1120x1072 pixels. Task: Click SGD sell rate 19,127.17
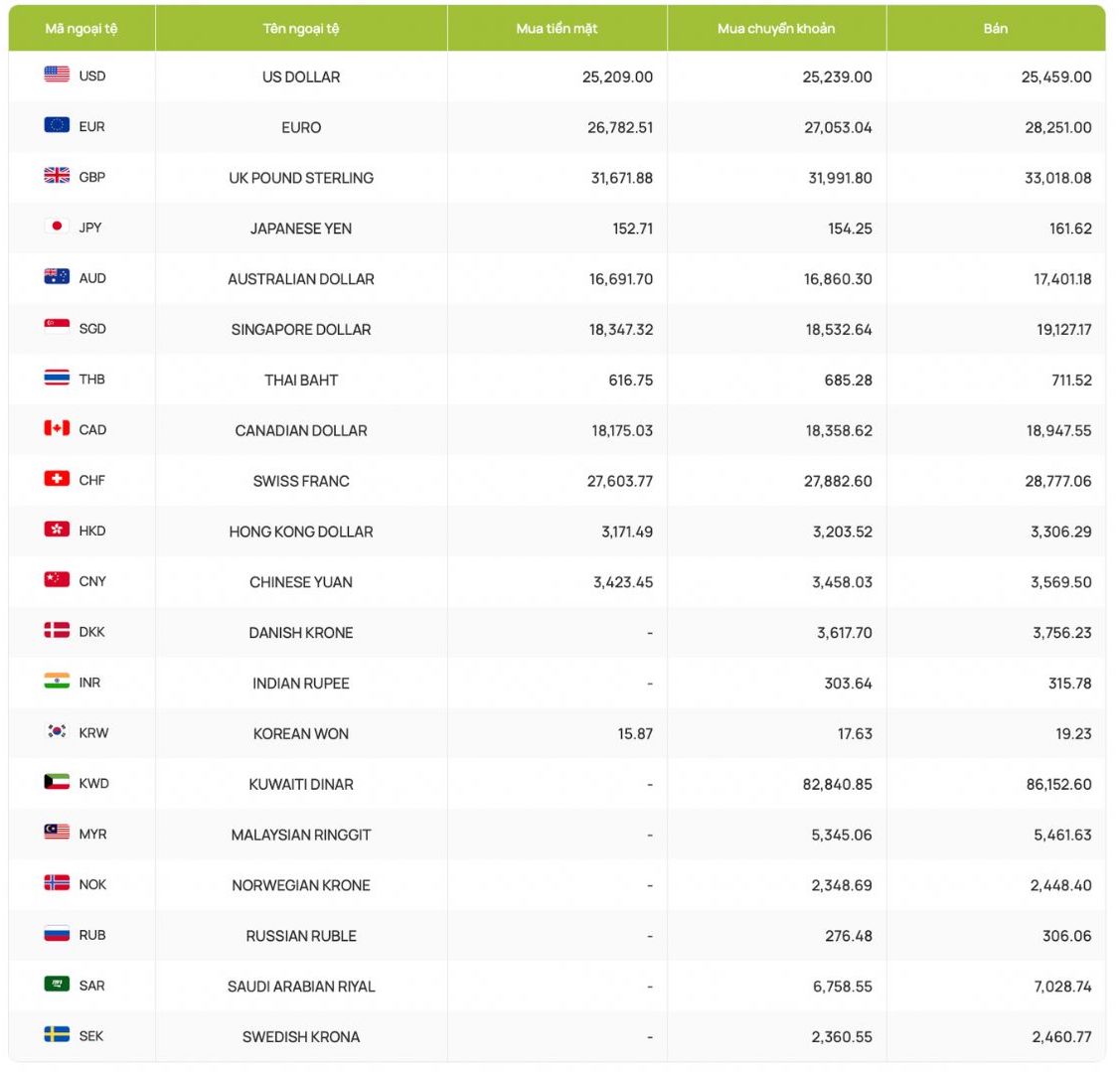point(1065,330)
